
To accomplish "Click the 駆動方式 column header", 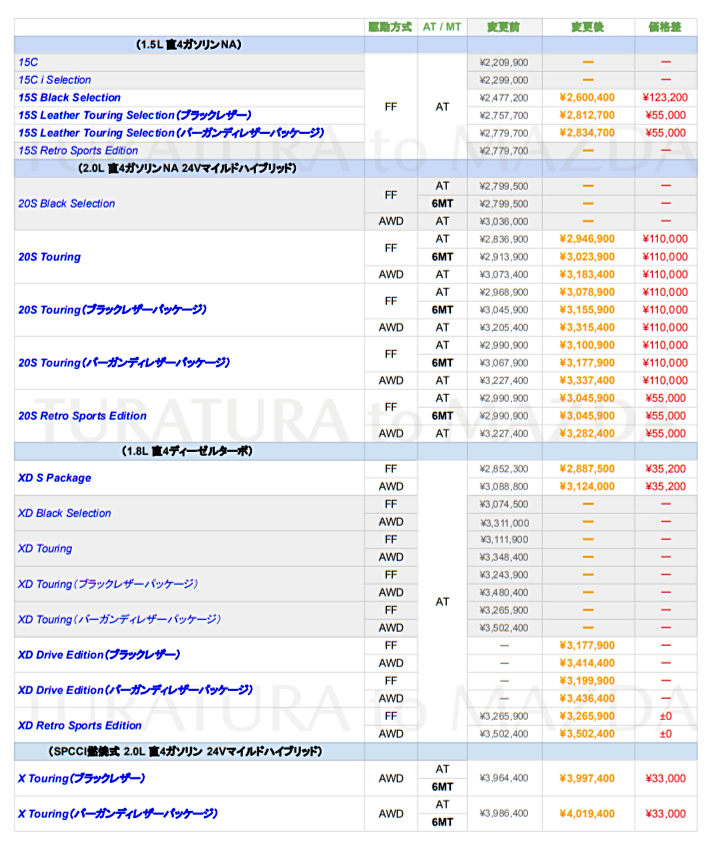I will [390, 27].
